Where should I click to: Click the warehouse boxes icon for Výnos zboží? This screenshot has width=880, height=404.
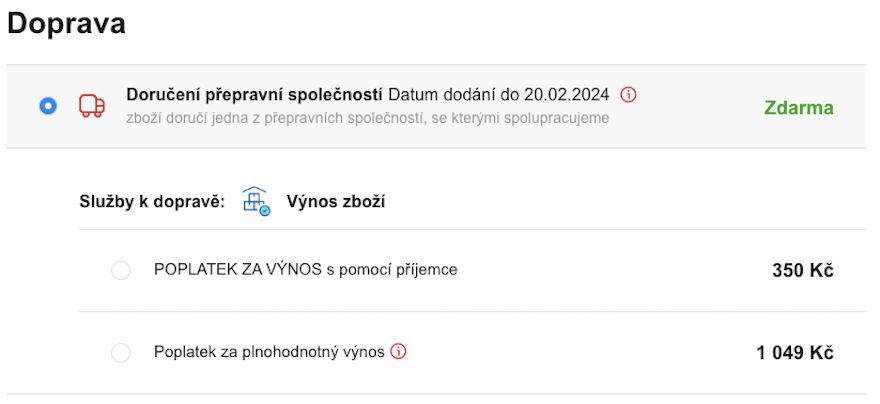tap(256, 201)
